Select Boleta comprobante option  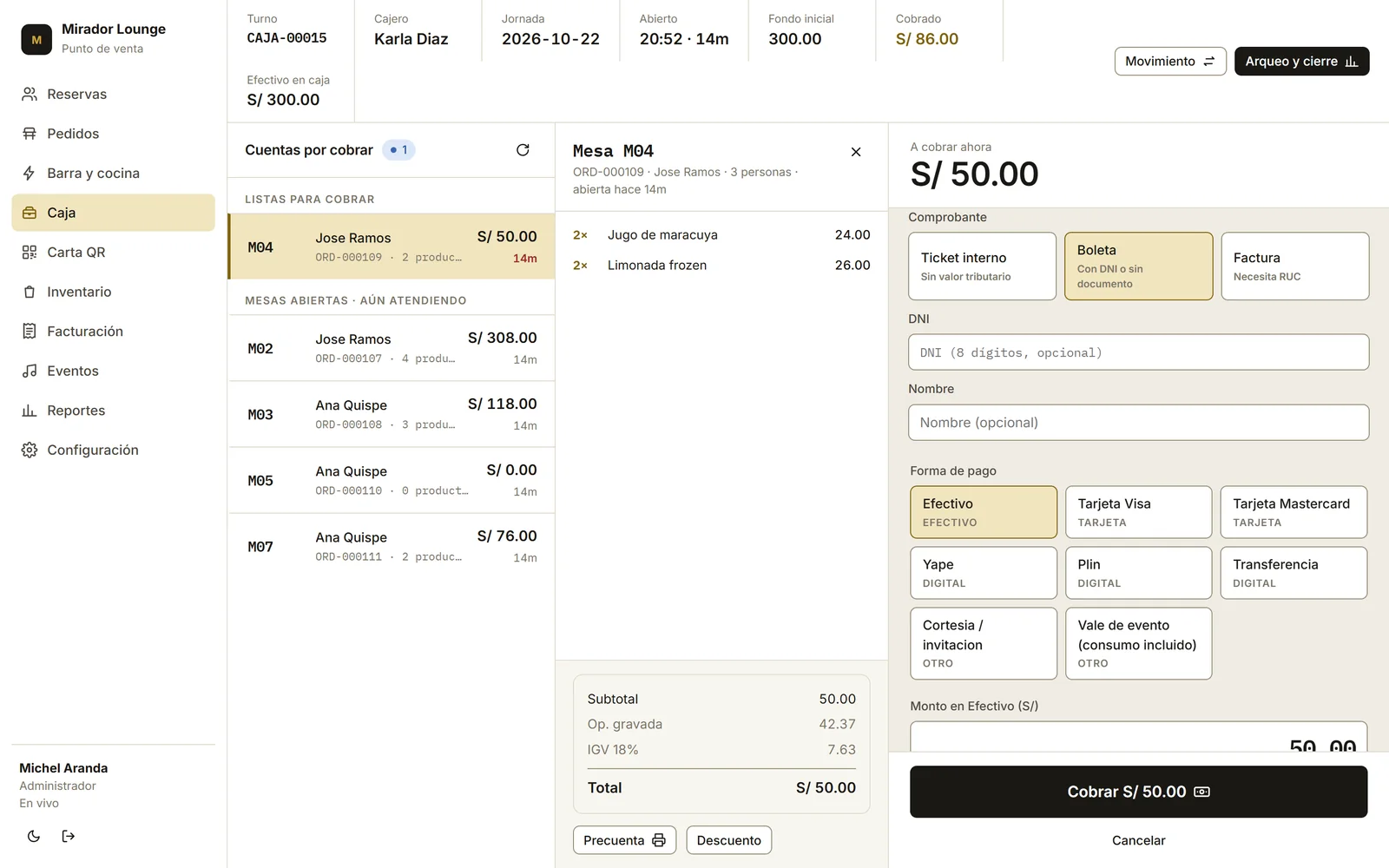tap(1139, 266)
